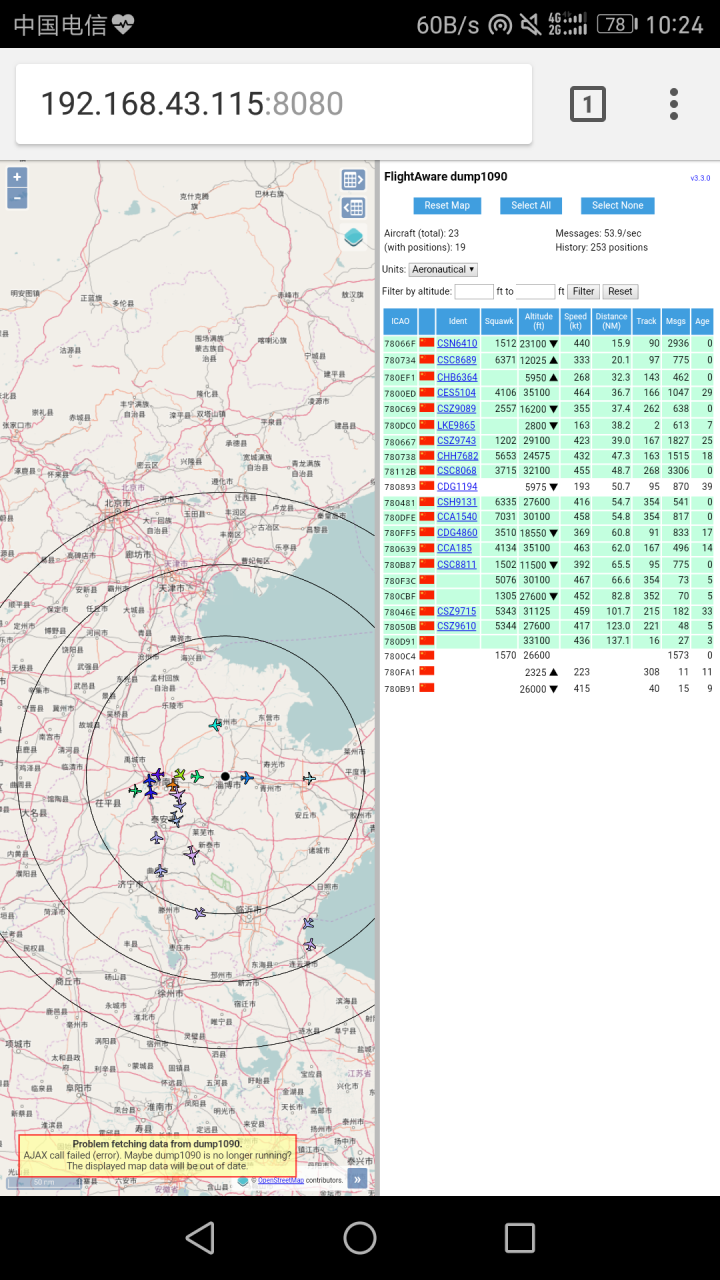Open the map layers switcher

click(354, 237)
